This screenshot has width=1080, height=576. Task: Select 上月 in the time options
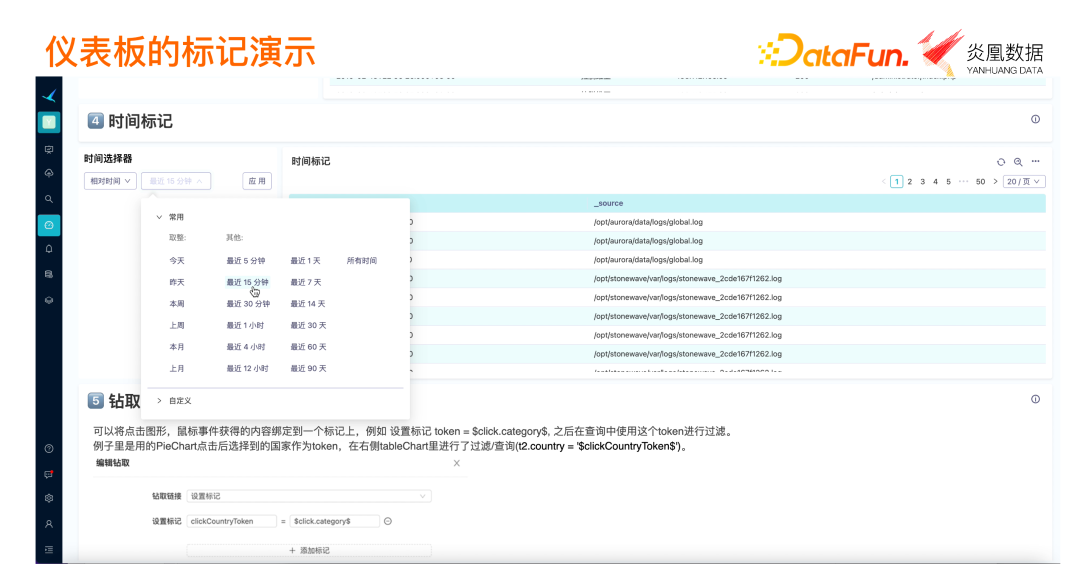coord(177,369)
